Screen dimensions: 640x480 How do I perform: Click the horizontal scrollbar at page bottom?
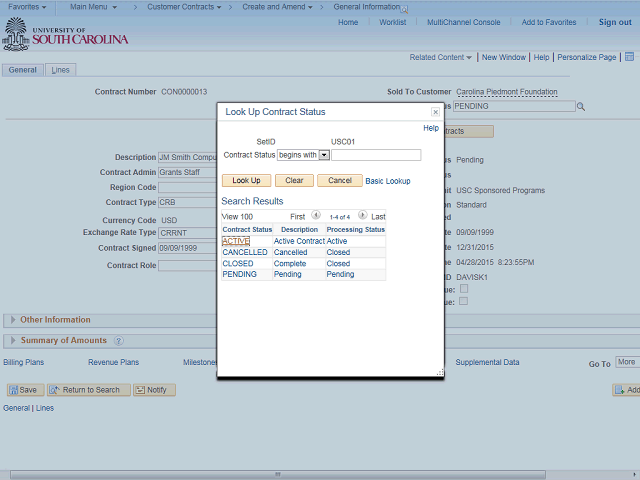tap(278, 474)
